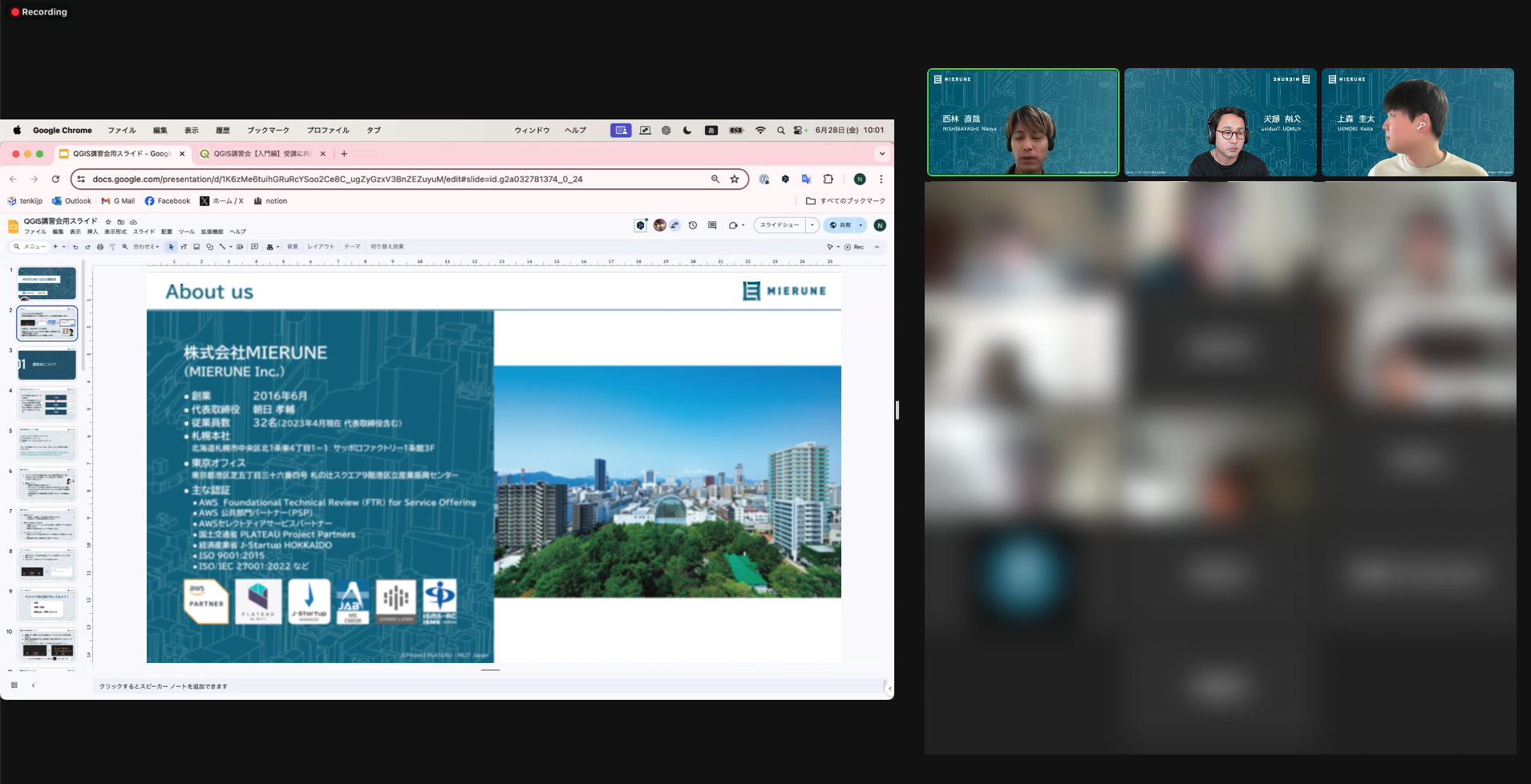
Task: Collapse the toolbar with the chevron
Action: coord(877,247)
